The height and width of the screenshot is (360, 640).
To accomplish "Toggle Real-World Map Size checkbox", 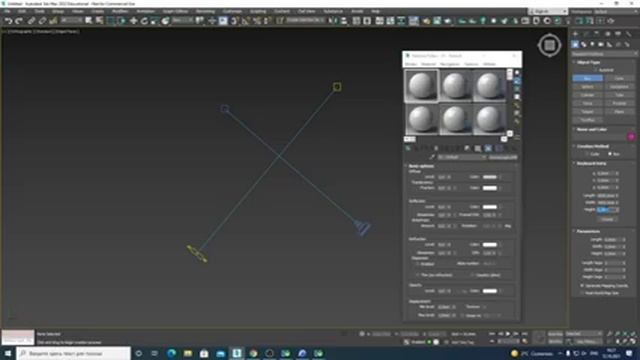I will coord(582,293).
